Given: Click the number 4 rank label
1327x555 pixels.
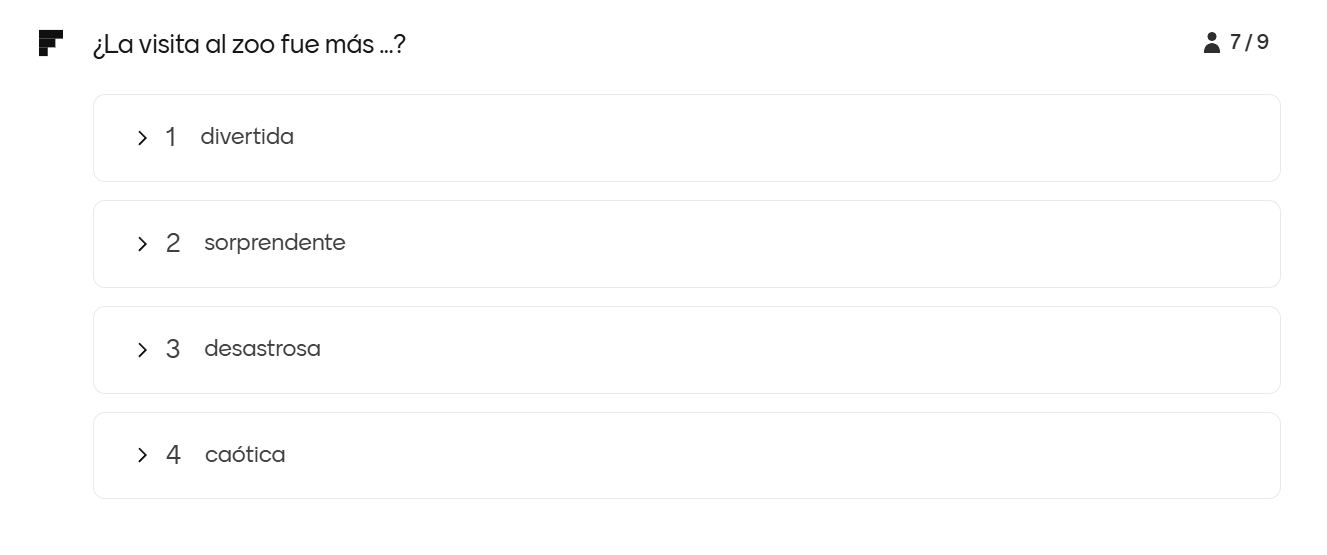Looking at the screenshot, I should [173, 456].
